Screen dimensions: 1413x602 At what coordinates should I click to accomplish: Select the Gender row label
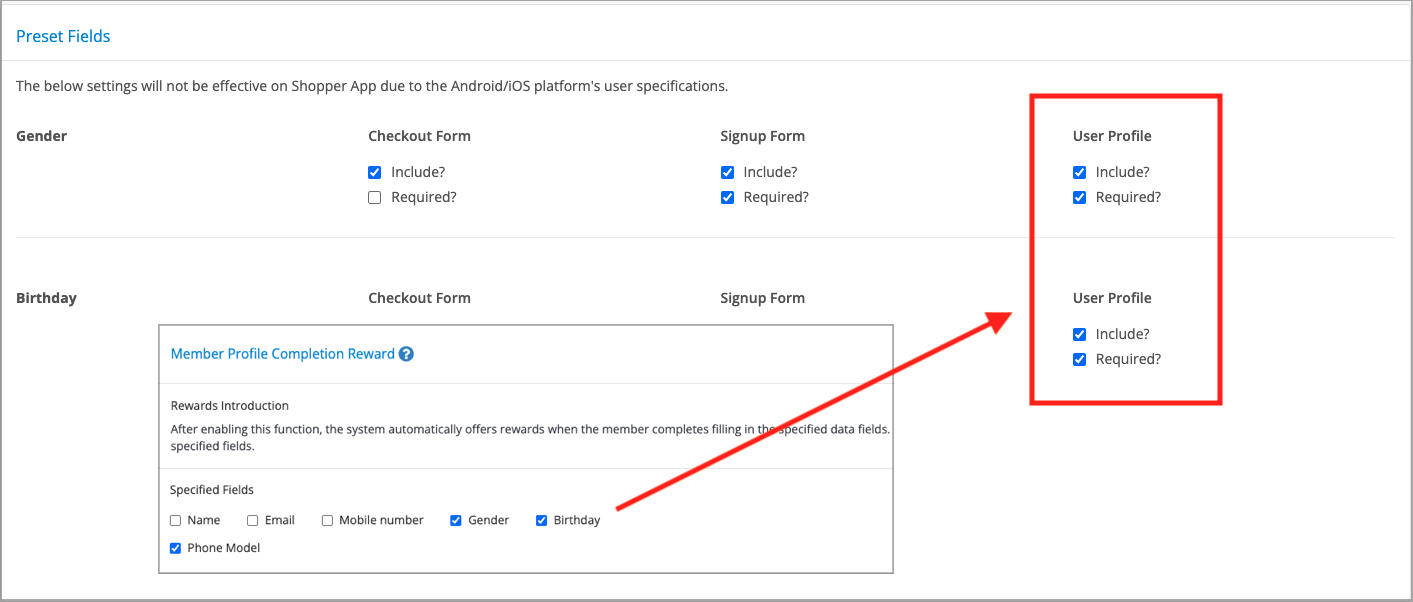[x=42, y=136]
